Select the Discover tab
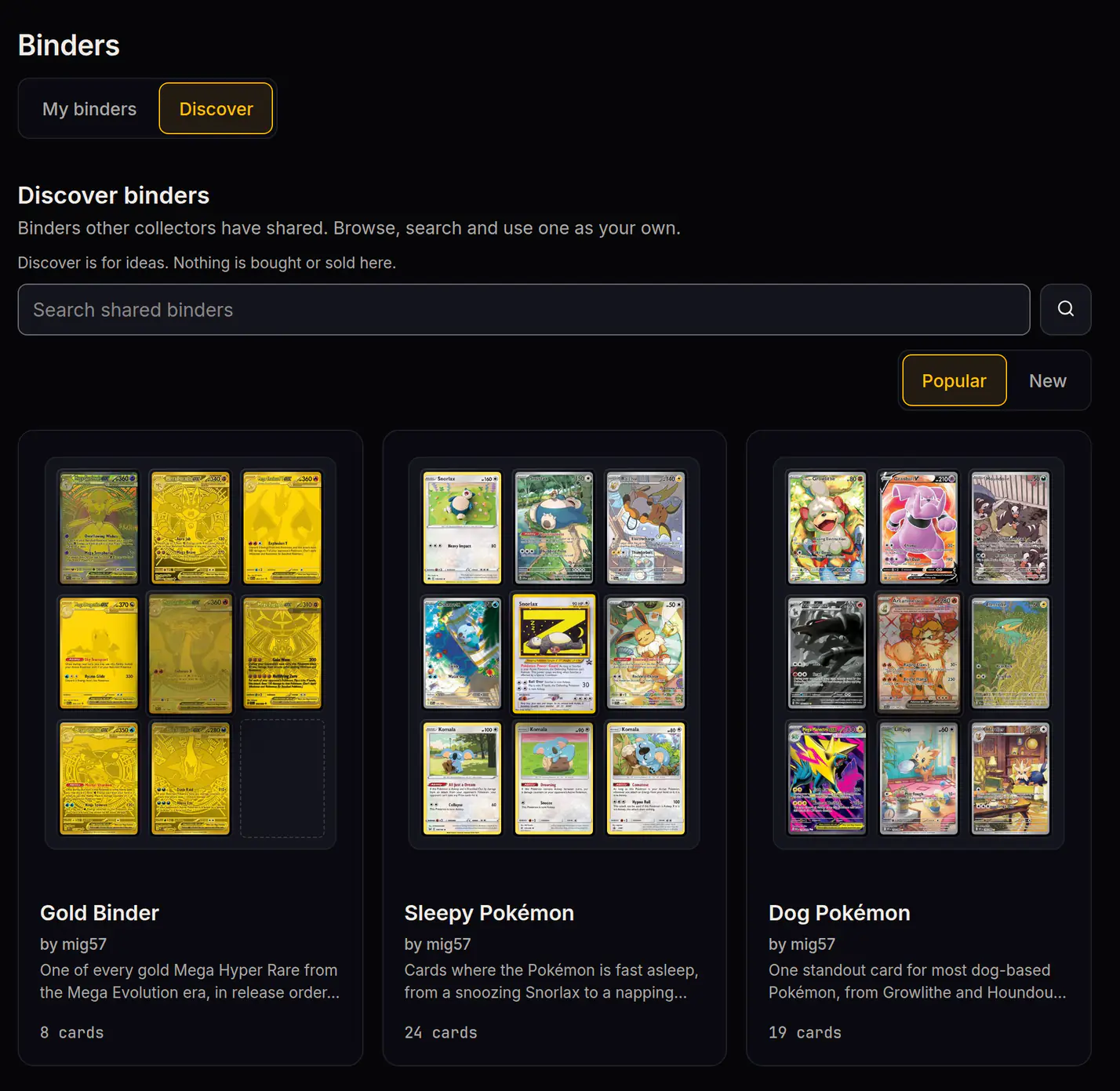 coord(216,109)
